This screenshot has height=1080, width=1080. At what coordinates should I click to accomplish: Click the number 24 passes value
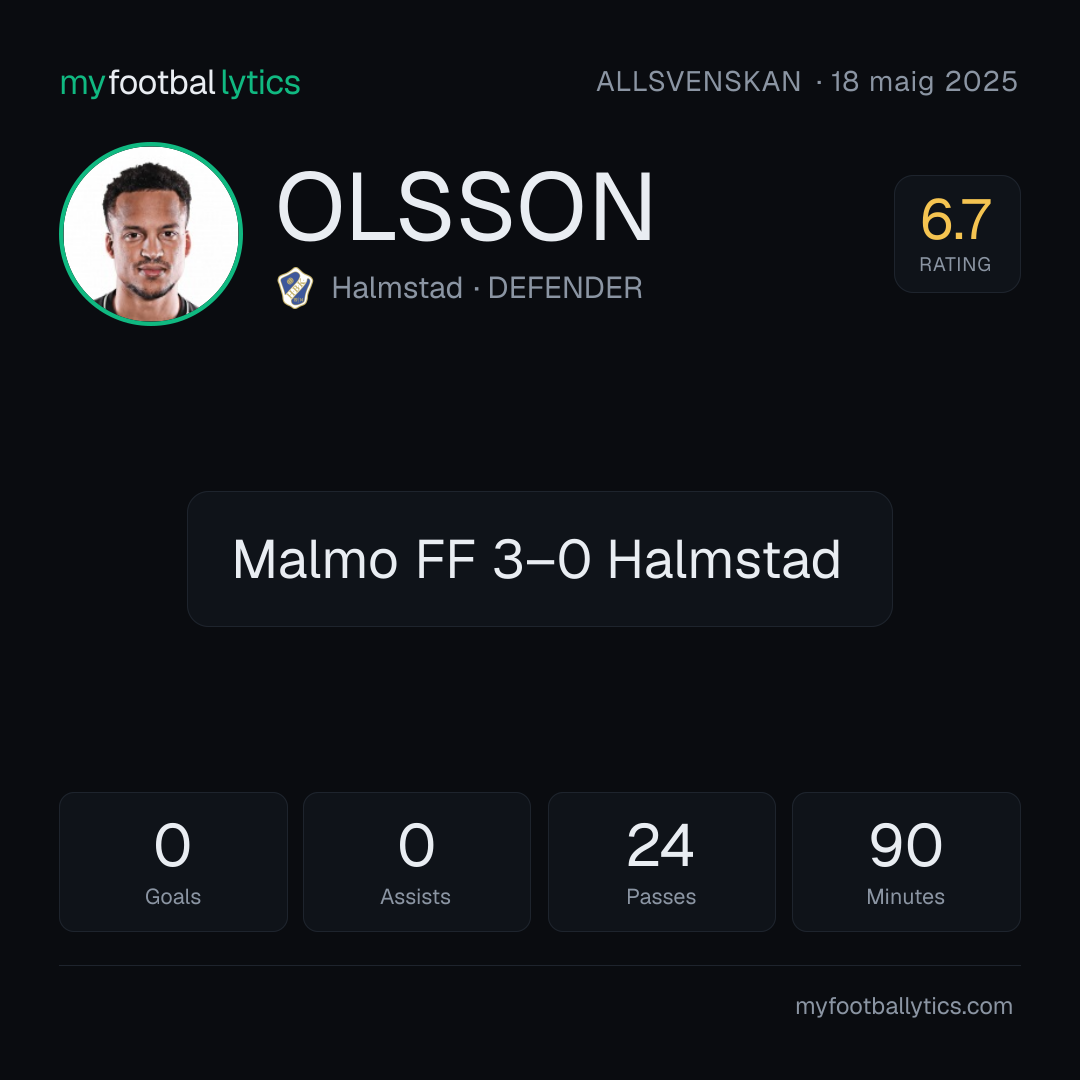pos(660,845)
